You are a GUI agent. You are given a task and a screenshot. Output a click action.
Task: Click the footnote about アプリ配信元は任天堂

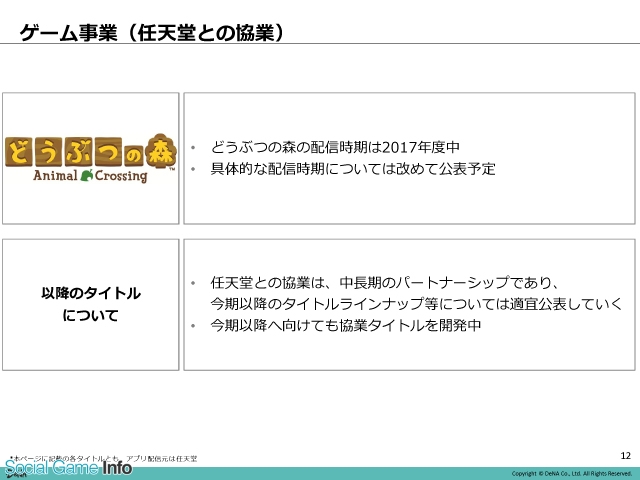(x=104, y=459)
